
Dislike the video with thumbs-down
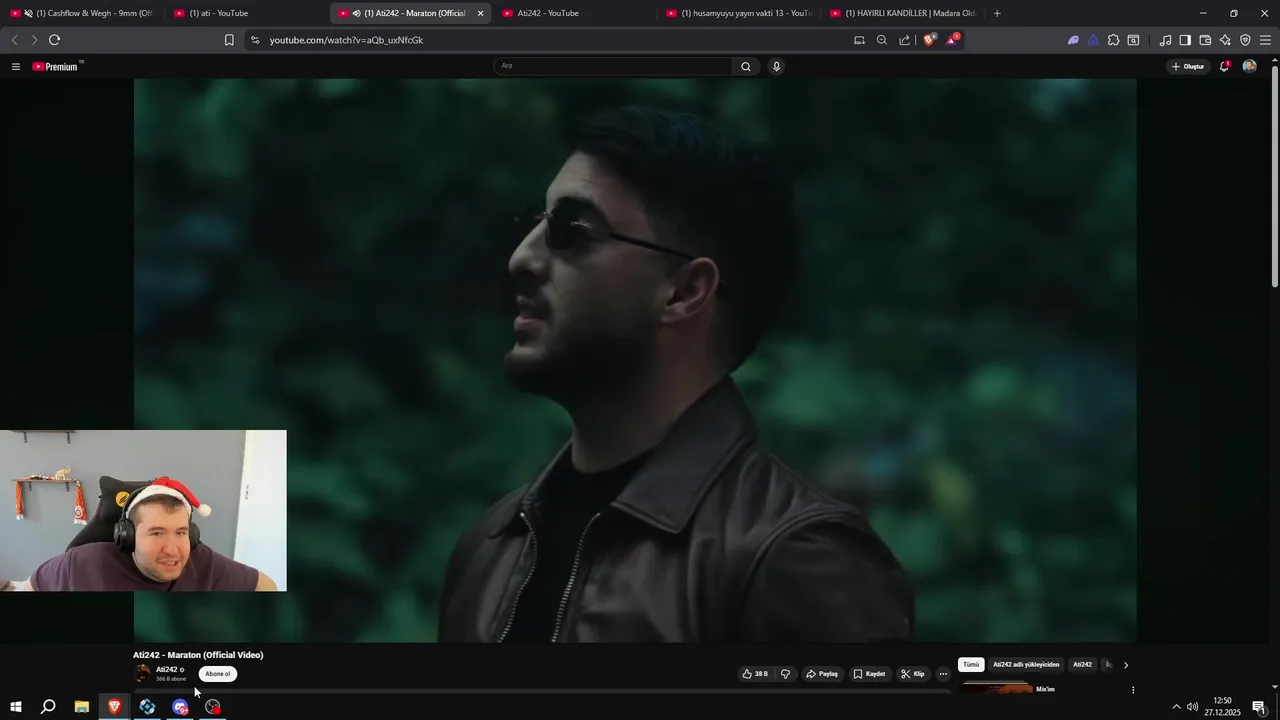[x=785, y=674]
